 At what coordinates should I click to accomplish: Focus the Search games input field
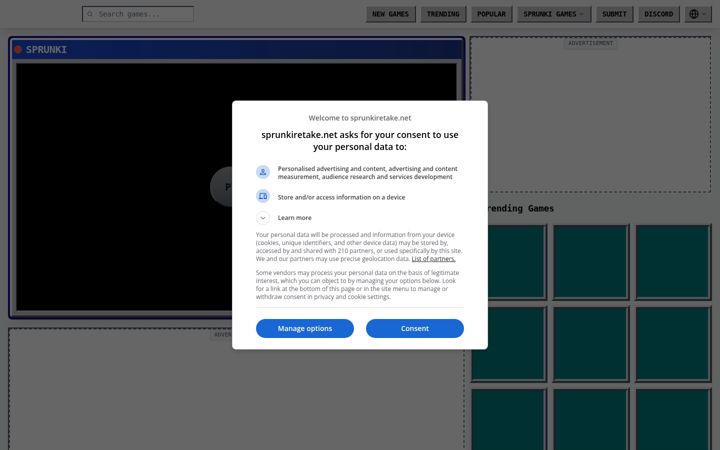tap(138, 14)
